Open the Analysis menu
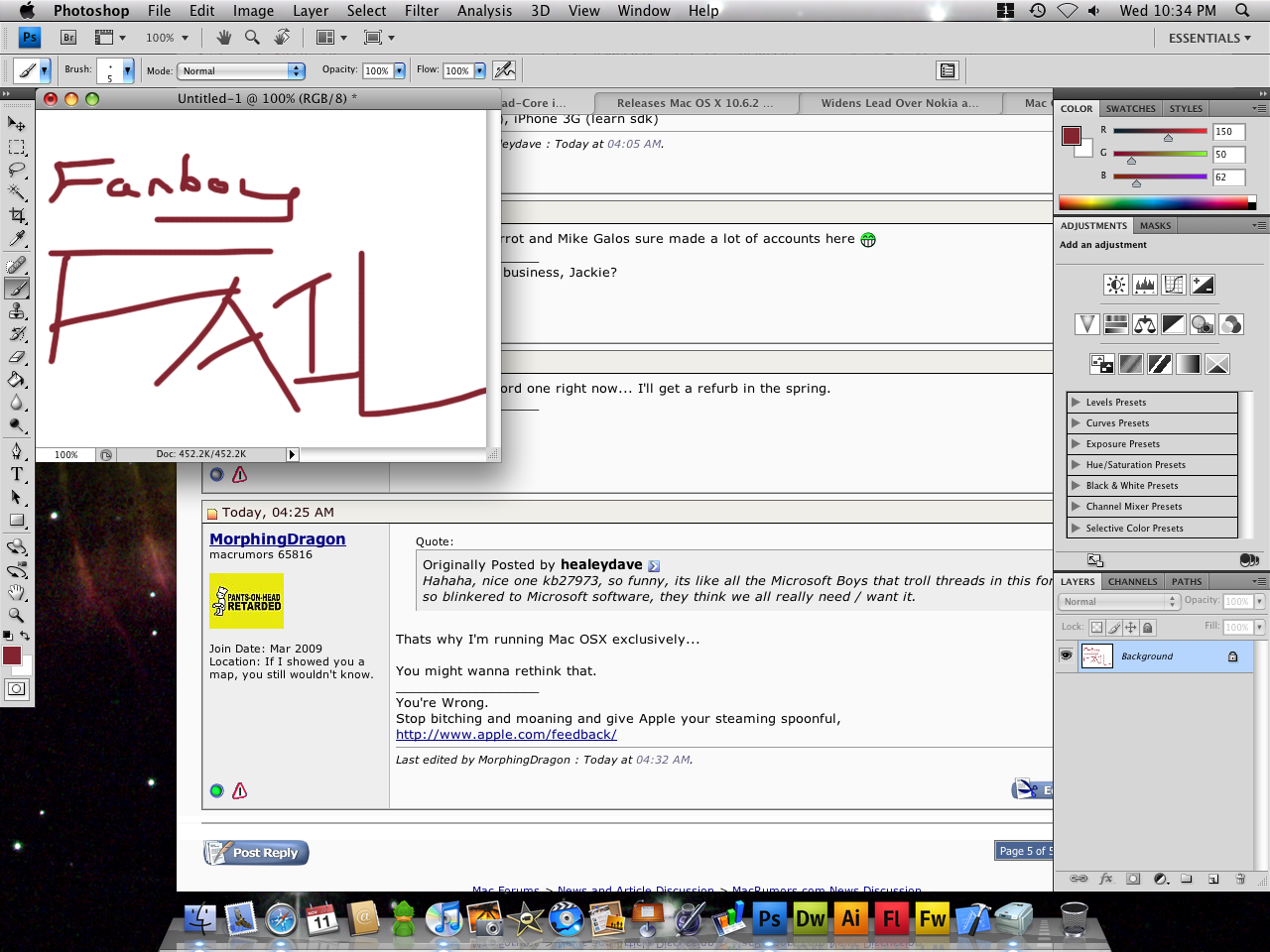Image resolution: width=1270 pixels, height=952 pixels. (485, 10)
